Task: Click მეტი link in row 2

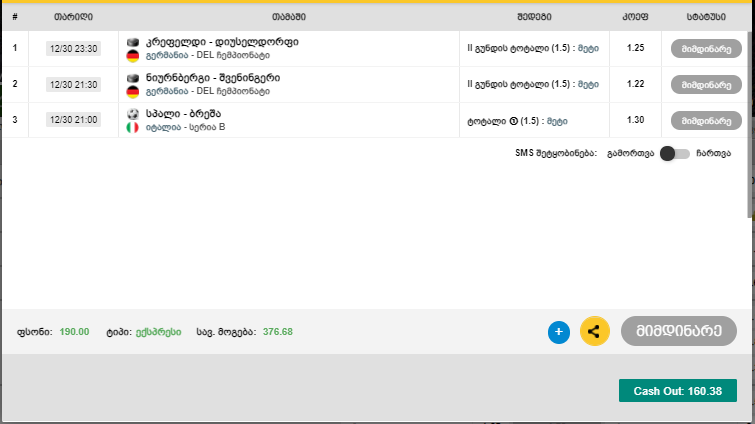Action: point(588,84)
